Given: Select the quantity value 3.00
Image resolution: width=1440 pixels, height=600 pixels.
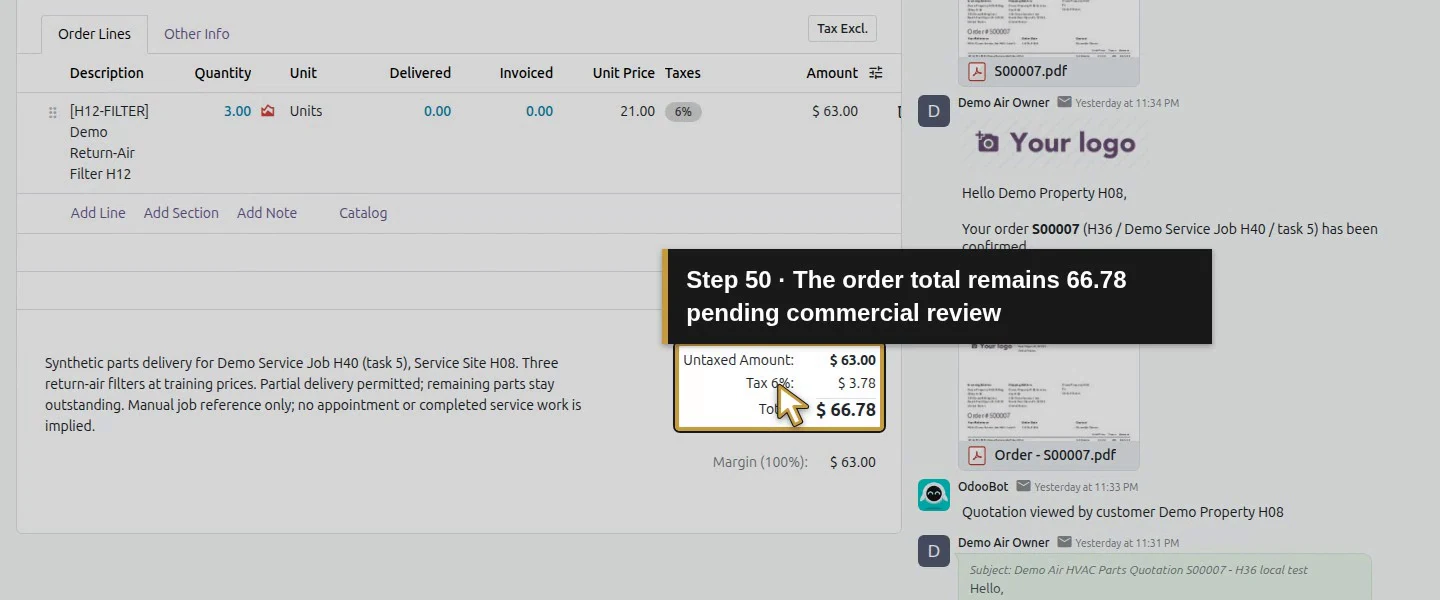Looking at the screenshot, I should [237, 111].
